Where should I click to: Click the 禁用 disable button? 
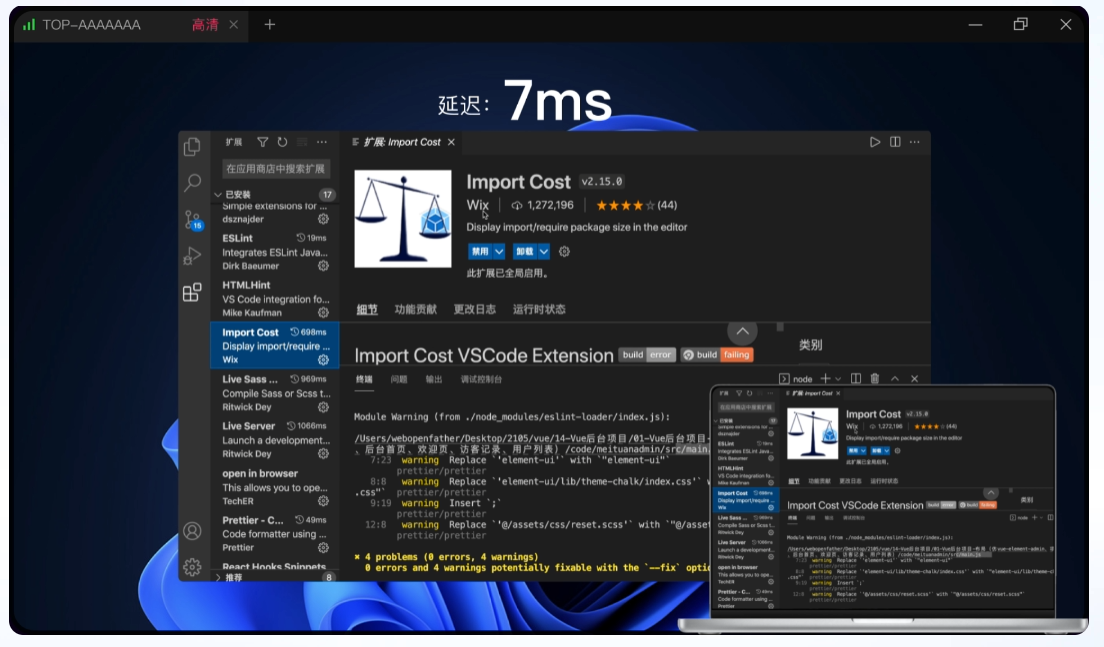(x=481, y=252)
